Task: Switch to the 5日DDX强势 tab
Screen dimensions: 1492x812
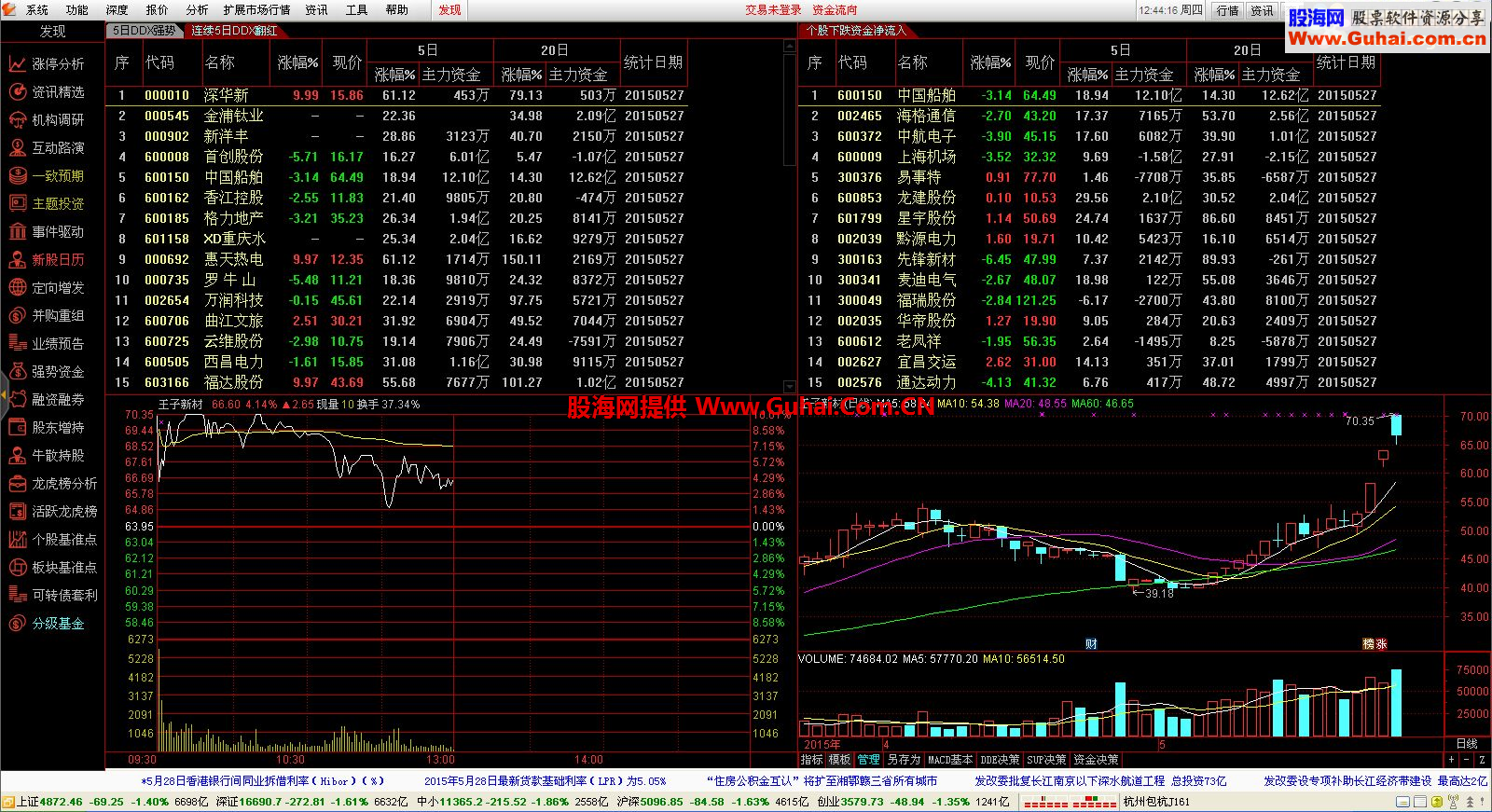Action: pyautogui.click(x=144, y=31)
